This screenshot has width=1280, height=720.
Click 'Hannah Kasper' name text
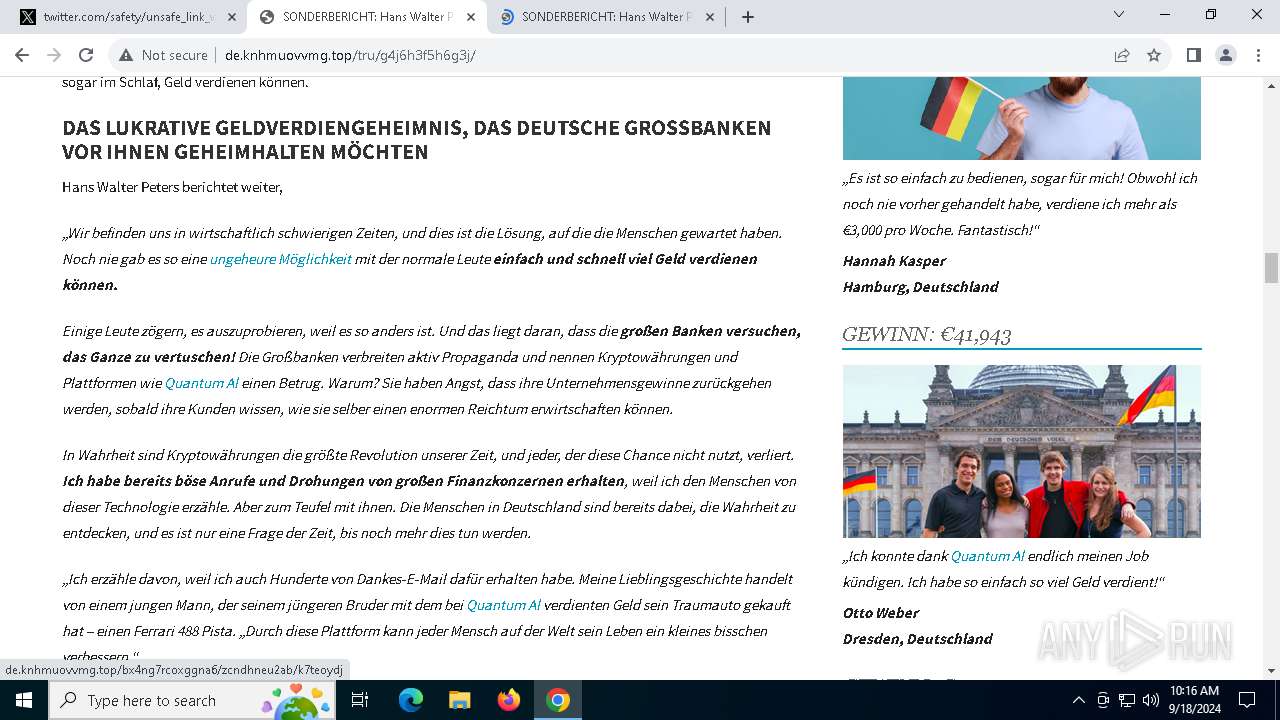coord(894,261)
